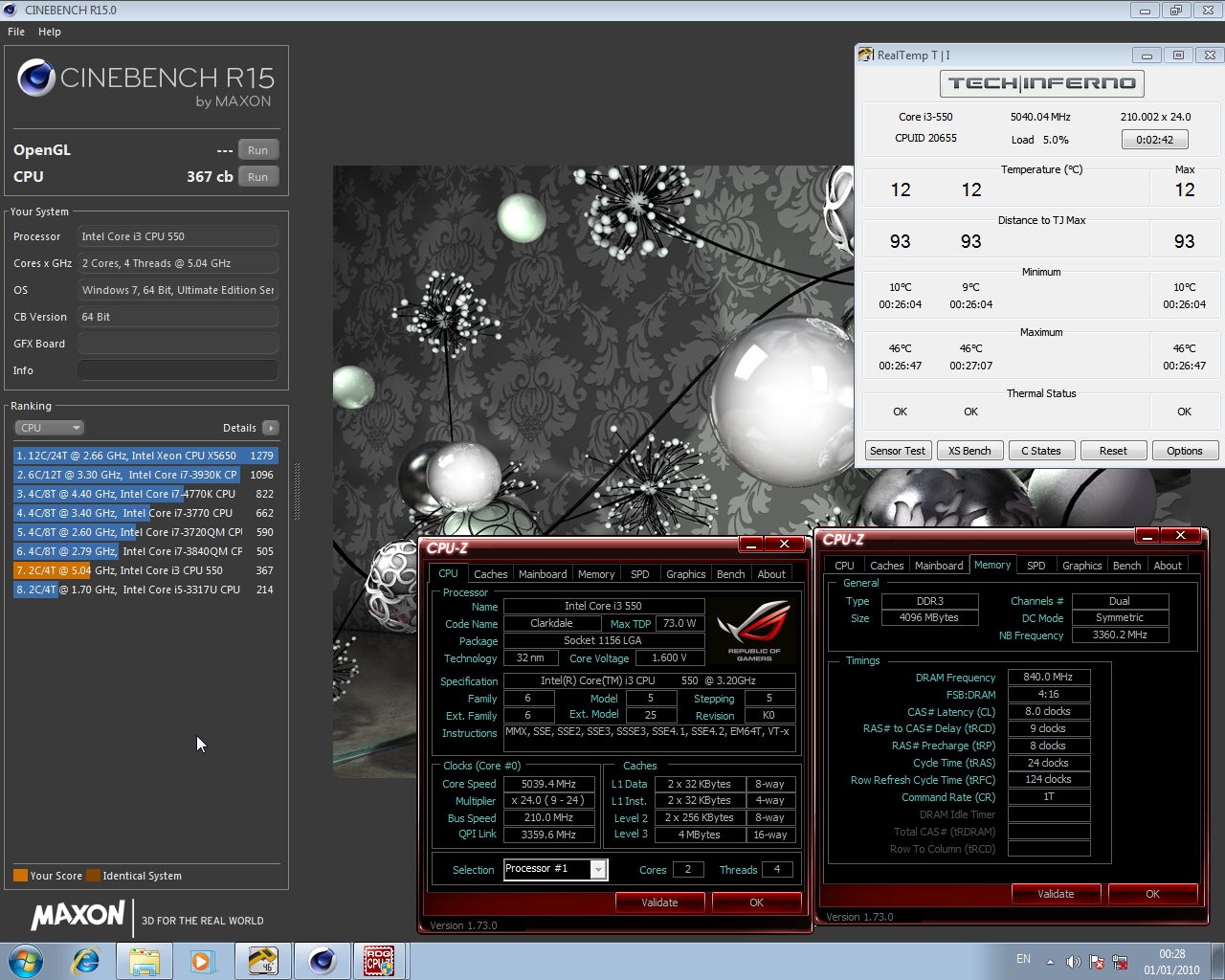This screenshot has height=980, width=1225.
Task: Show hidden system tray icons arrow
Action: pos(1050,962)
